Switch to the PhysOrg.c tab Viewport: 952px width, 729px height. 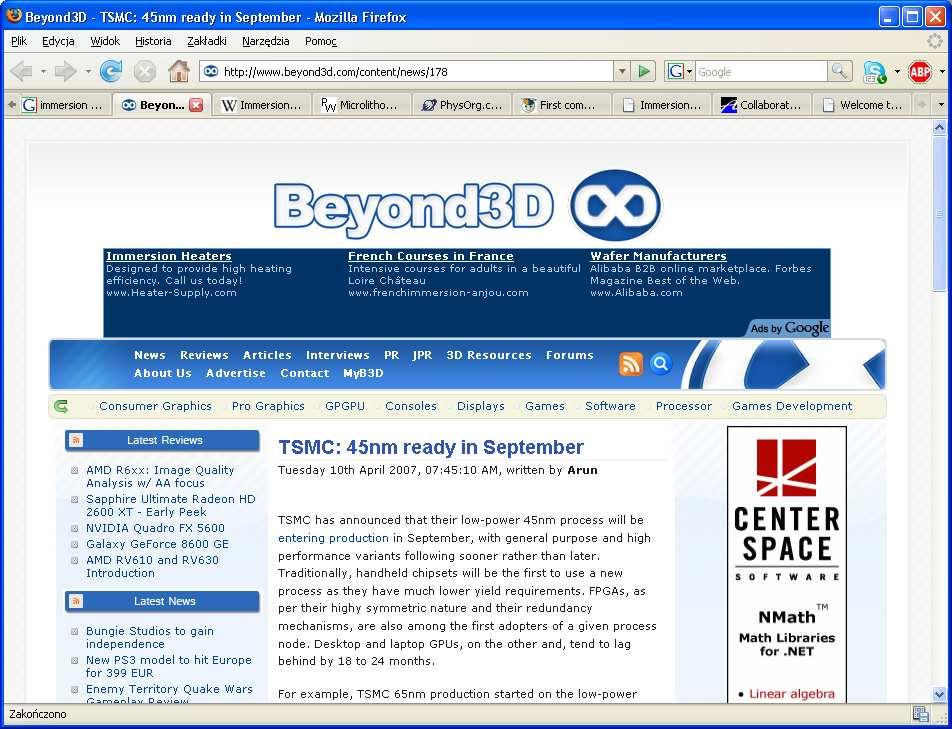(x=463, y=105)
